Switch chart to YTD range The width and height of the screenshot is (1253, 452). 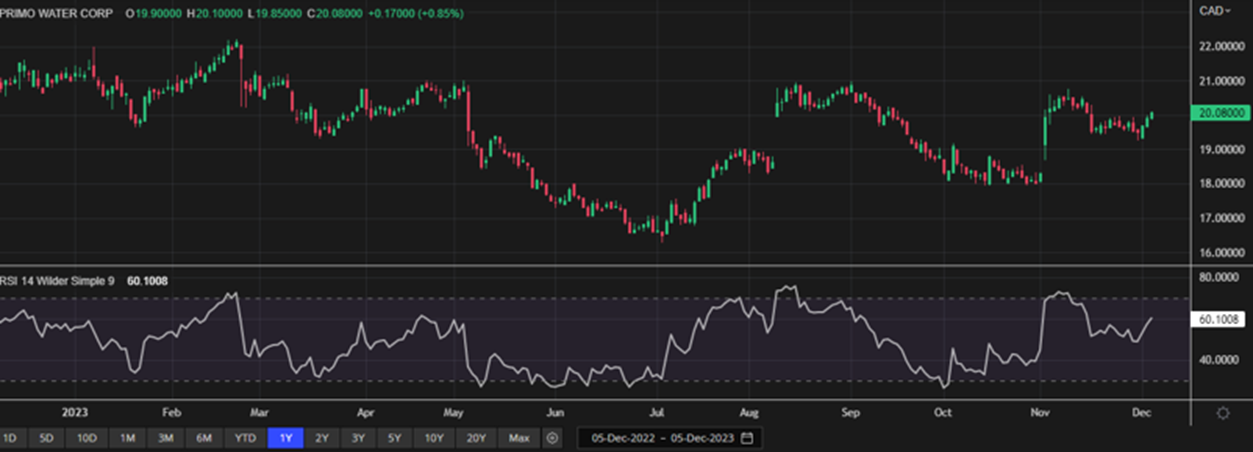(245, 438)
